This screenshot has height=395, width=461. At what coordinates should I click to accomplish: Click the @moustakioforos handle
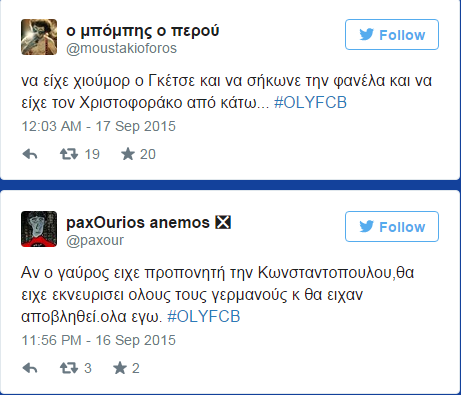(121, 48)
